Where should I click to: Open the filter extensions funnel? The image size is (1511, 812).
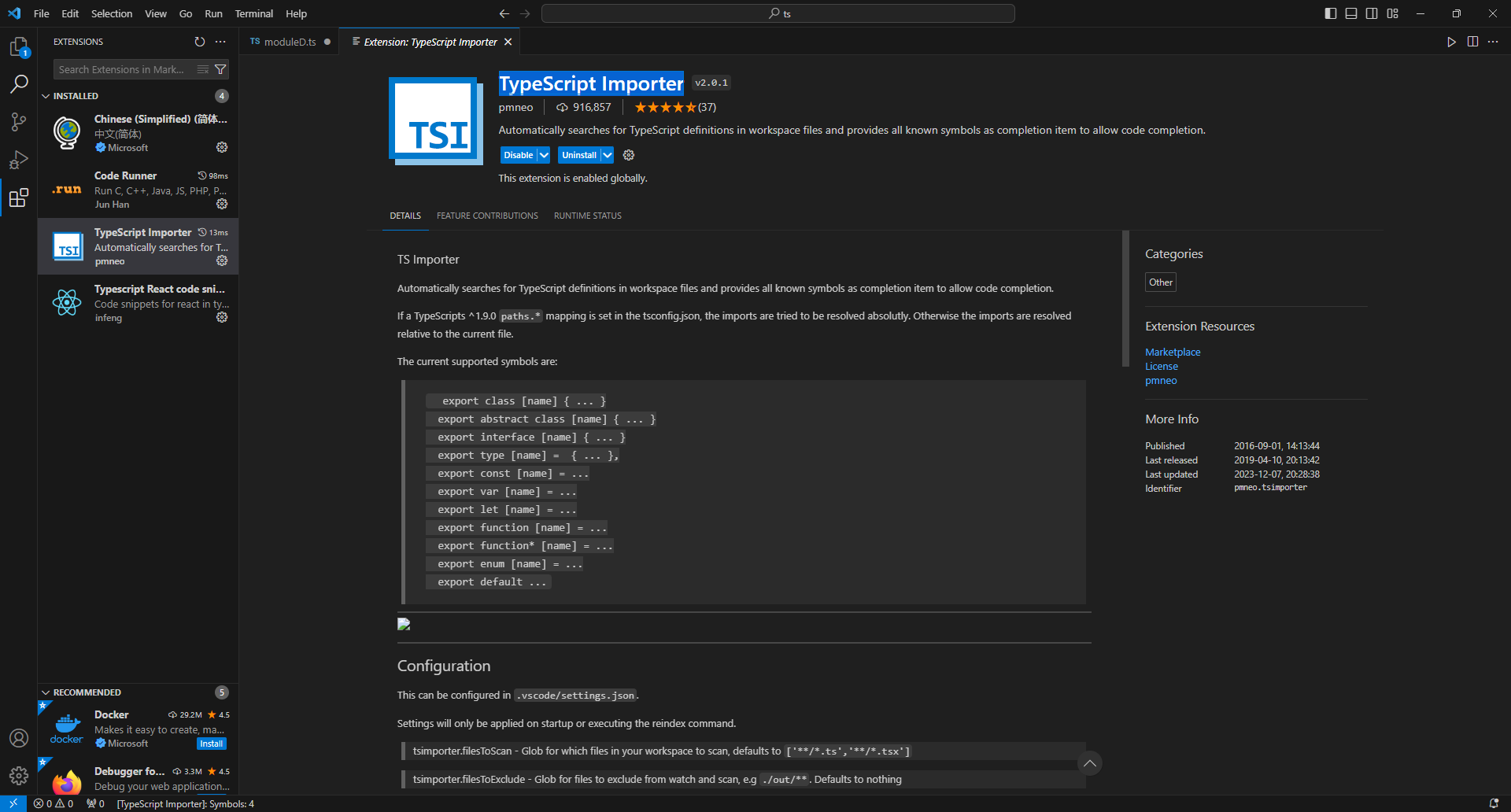[220, 69]
